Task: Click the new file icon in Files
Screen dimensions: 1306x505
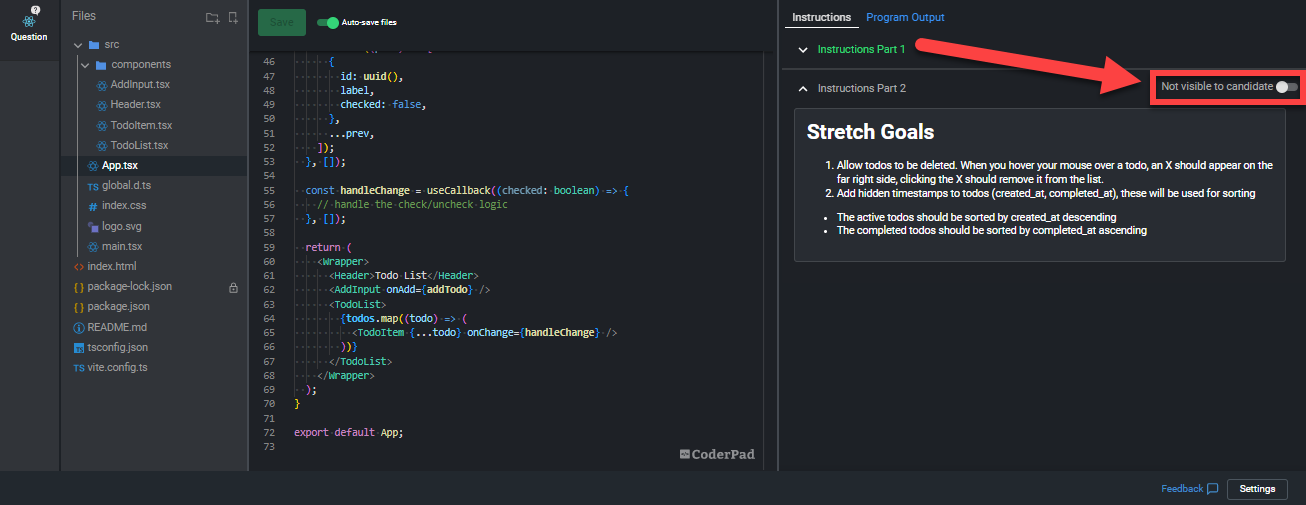Action: pyautogui.click(x=233, y=17)
